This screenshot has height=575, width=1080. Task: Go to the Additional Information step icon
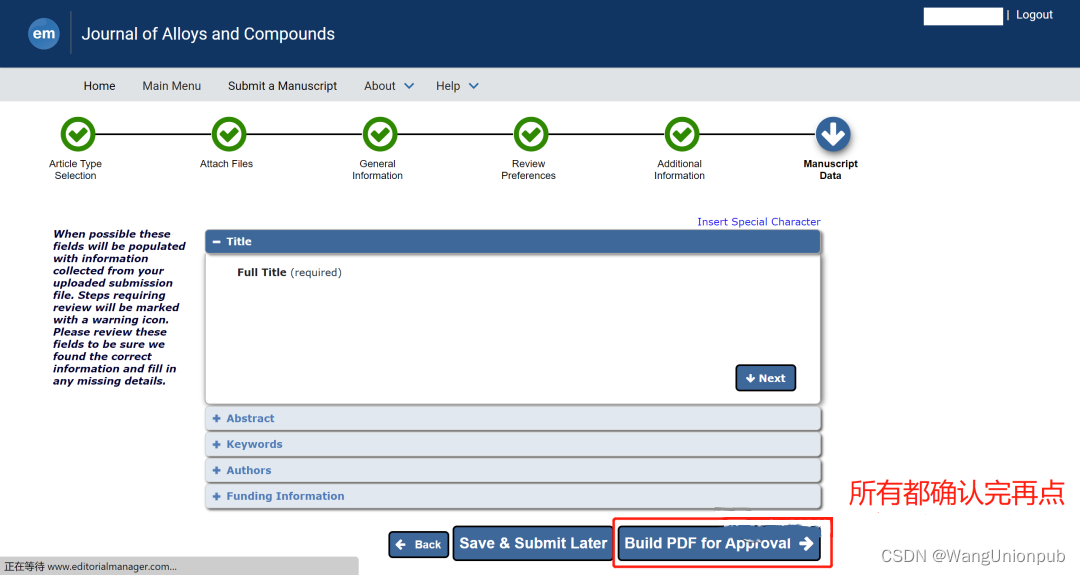click(x=682, y=134)
